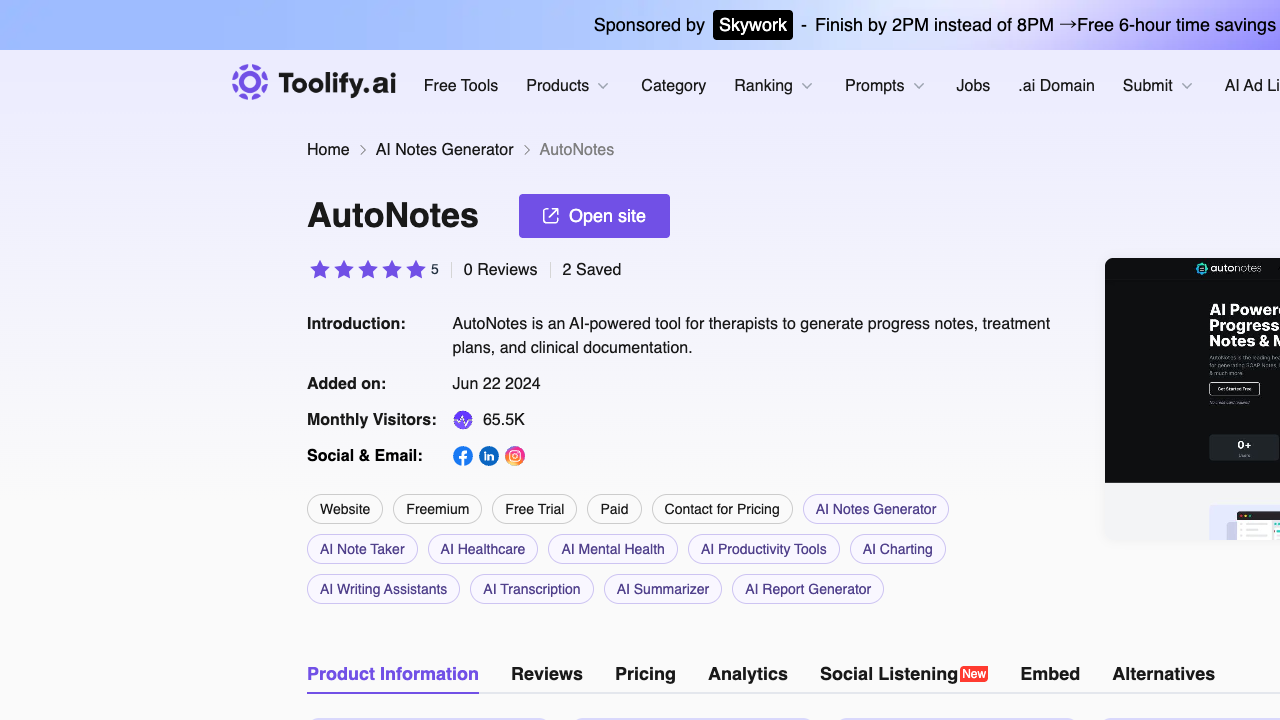This screenshot has height=720, width=1280.
Task: Click the monthly visitors traffic icon
Action: coord(463,420)
